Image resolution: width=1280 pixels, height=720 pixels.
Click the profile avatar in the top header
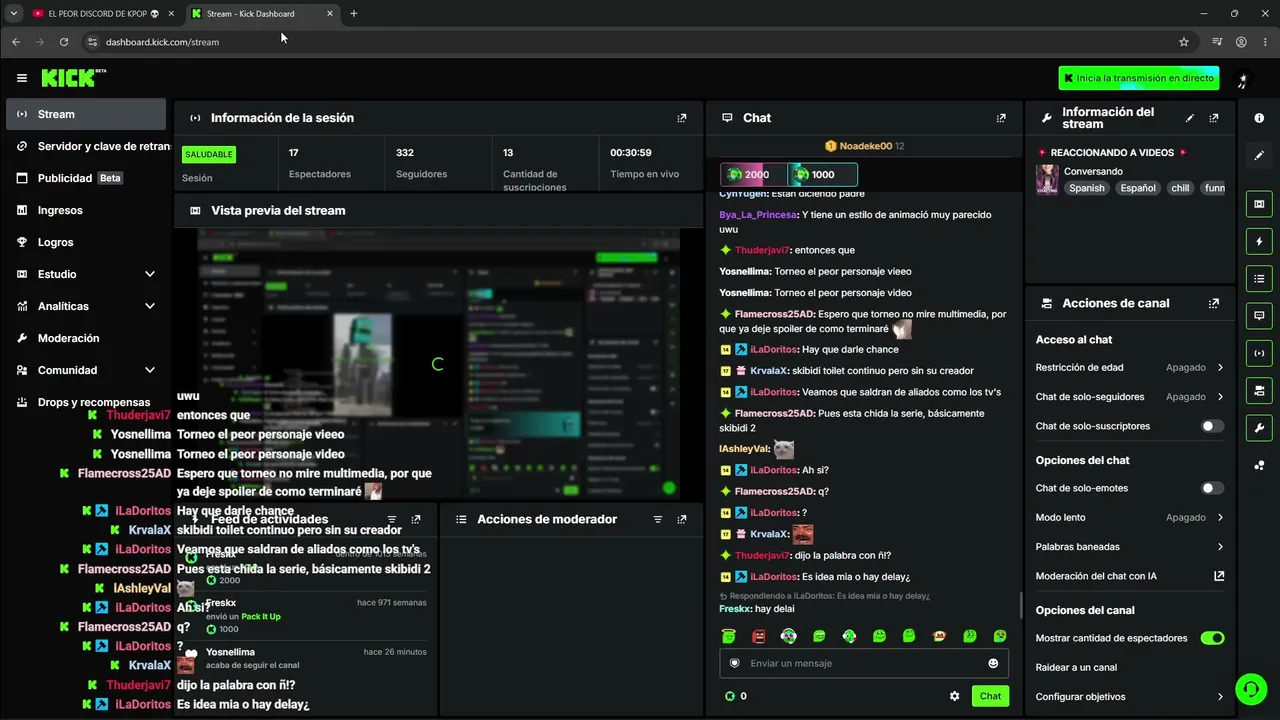[x=1243, y=78]
